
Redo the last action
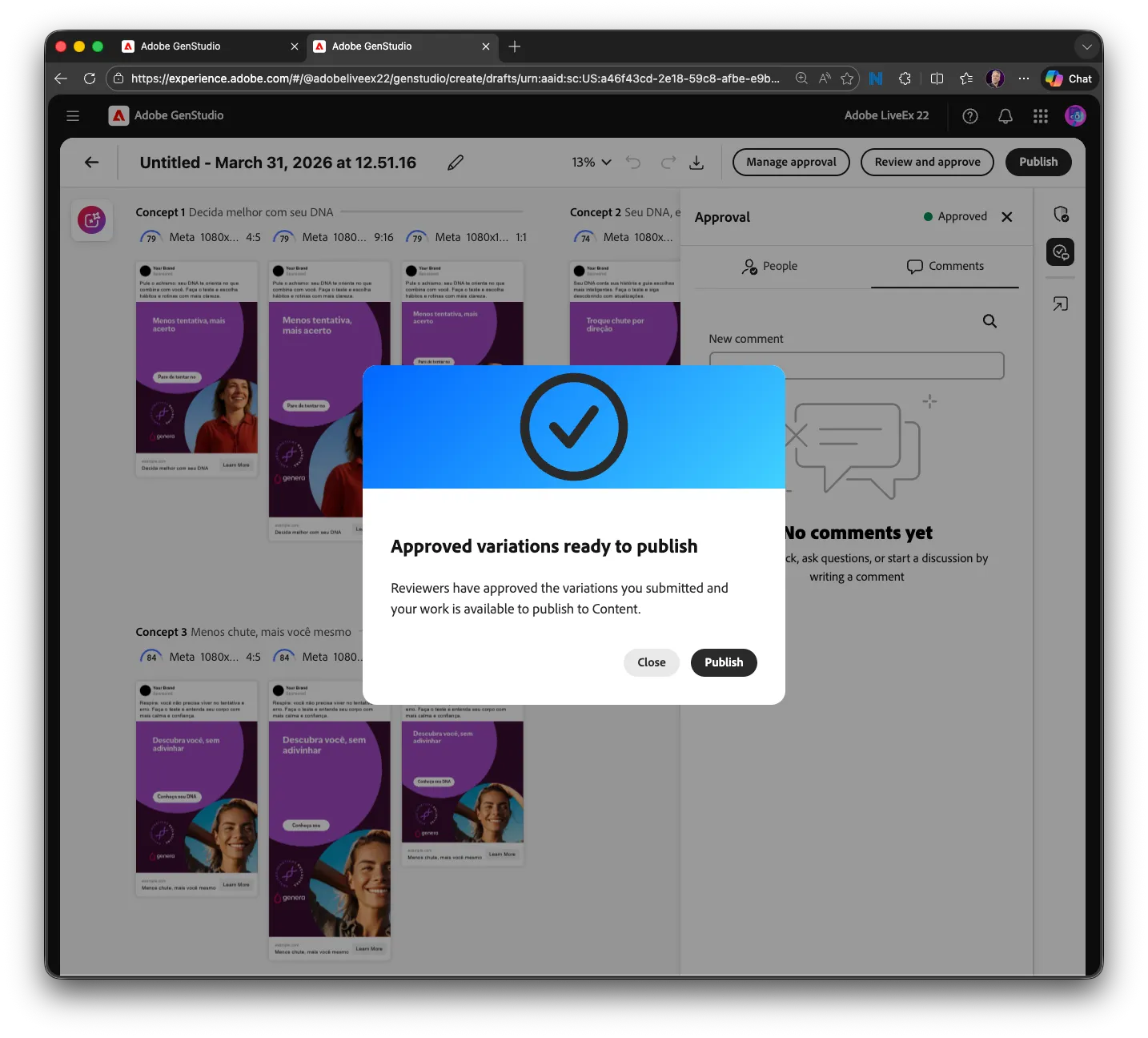click(x=668, y=163)
